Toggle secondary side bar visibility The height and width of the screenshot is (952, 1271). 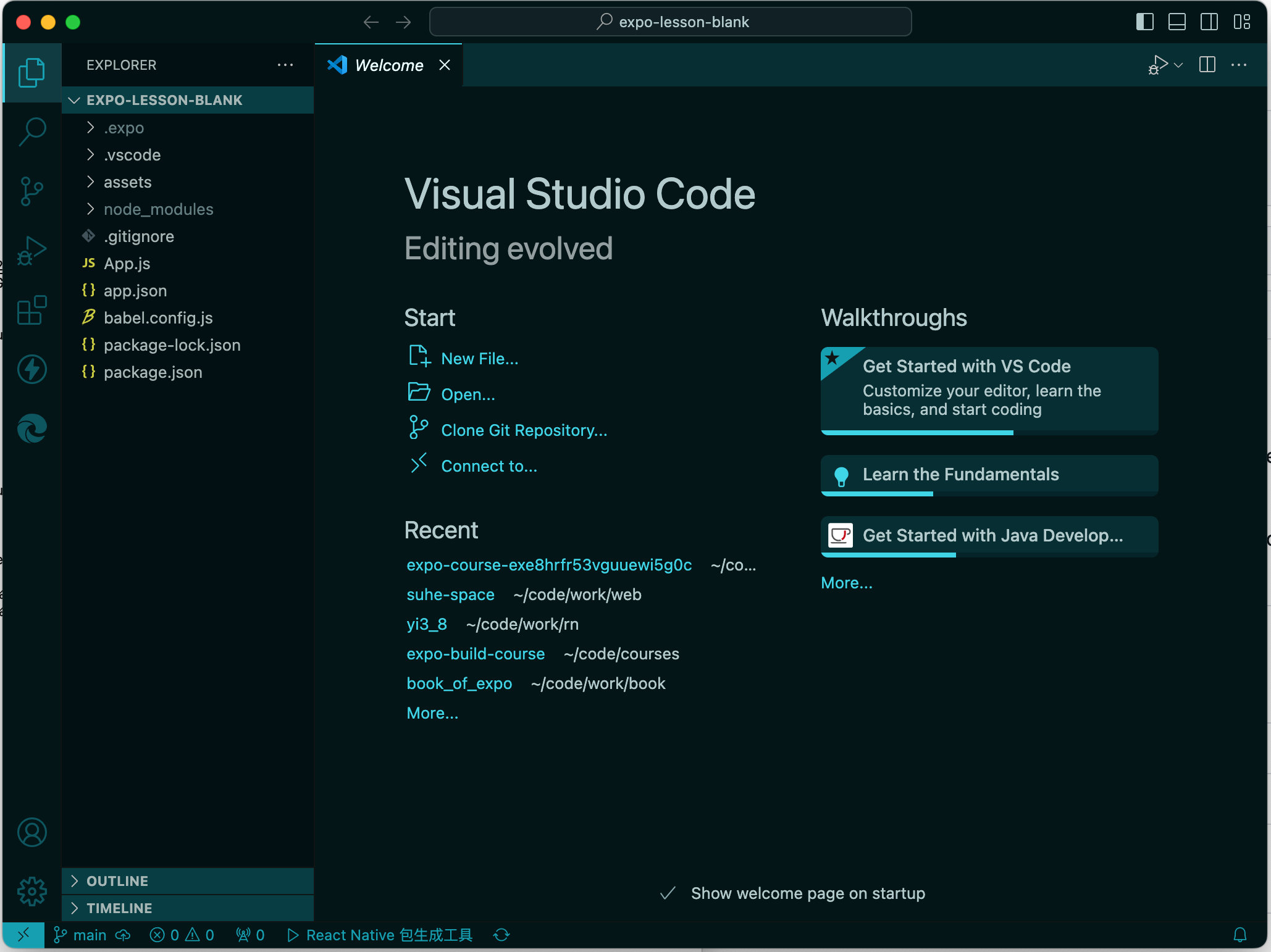(1209, 22)
